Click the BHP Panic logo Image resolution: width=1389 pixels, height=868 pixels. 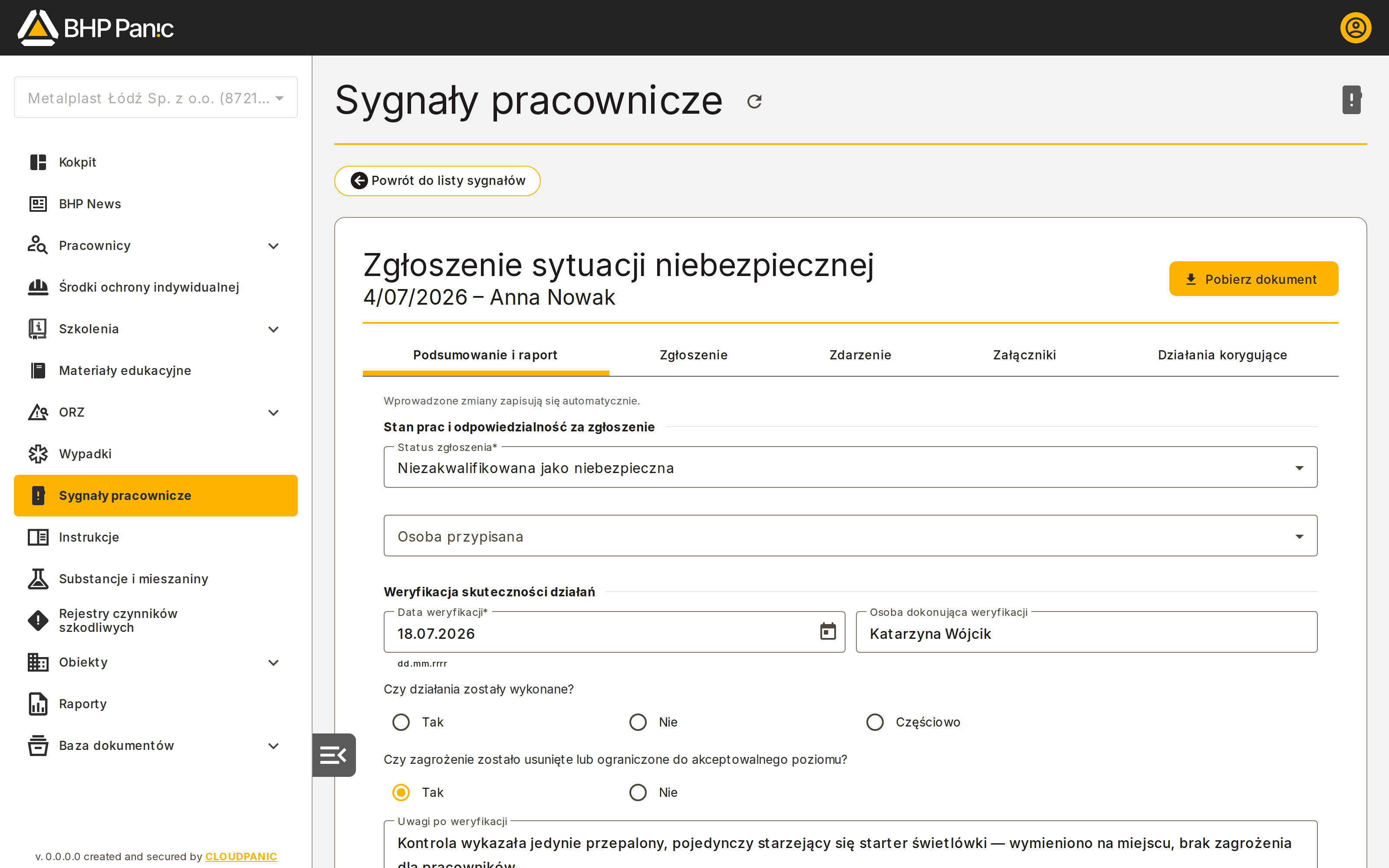pos(95,27)
